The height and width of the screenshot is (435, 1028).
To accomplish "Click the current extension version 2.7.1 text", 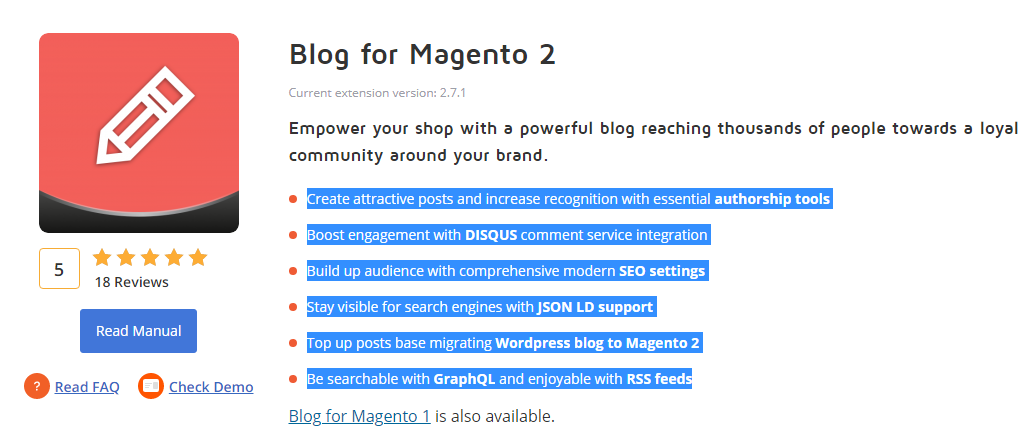I will (x=377, y=93).
